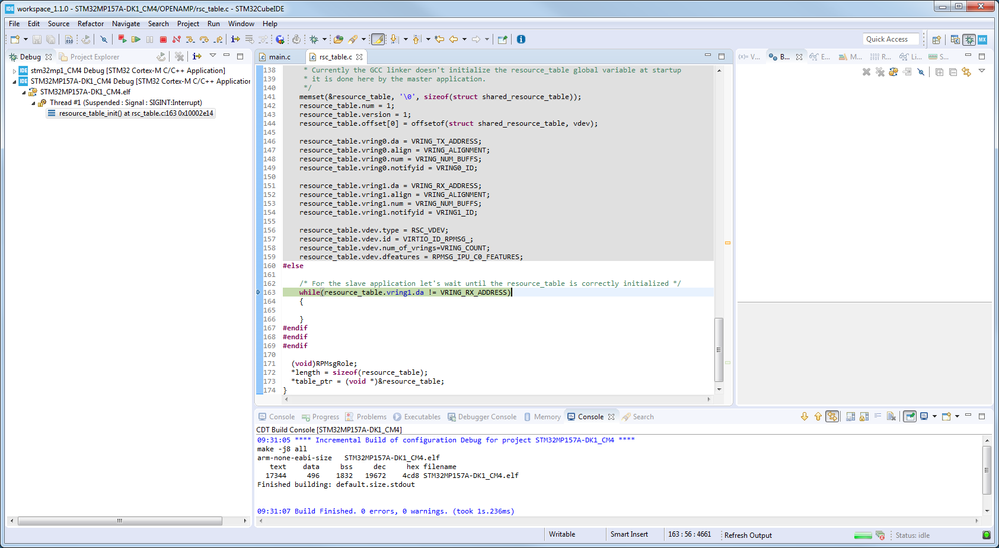
Task: Click the Terminate and Relaunch toolbar icon
Action: (x=122, y=40)
